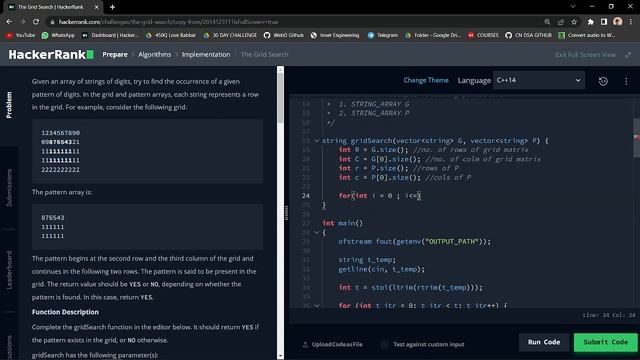The image size is (640, 360).
Task: Open the Telegram bookmark
Action: coord(382,35)
